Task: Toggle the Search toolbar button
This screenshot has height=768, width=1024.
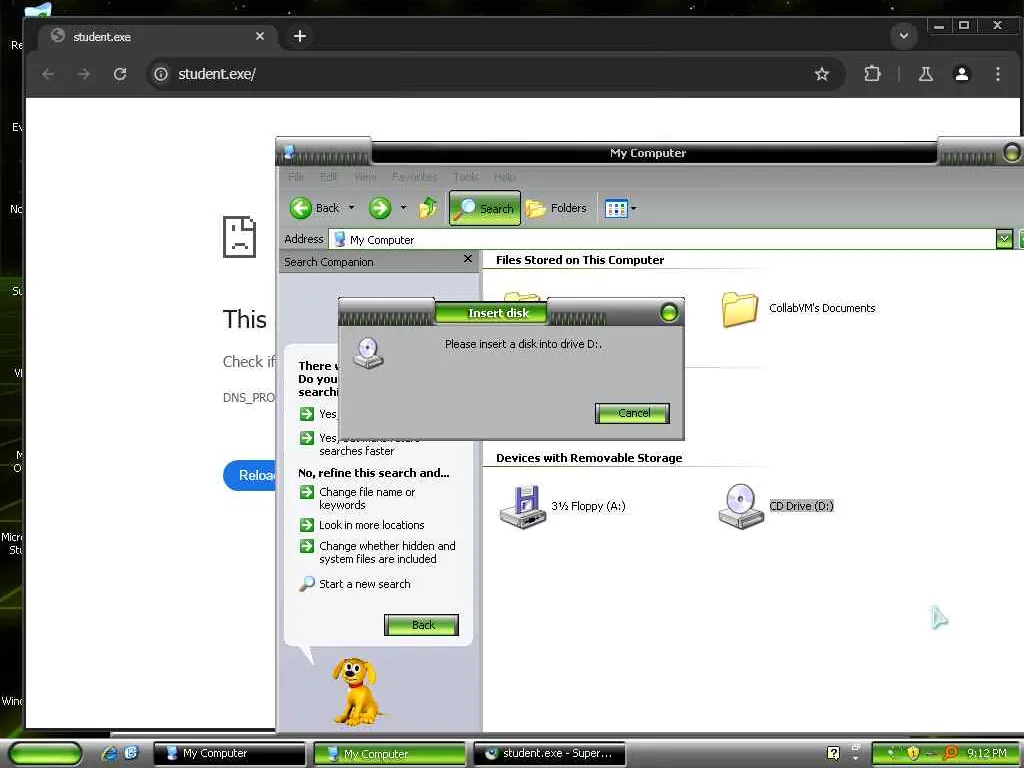Action: pos(485,208)
